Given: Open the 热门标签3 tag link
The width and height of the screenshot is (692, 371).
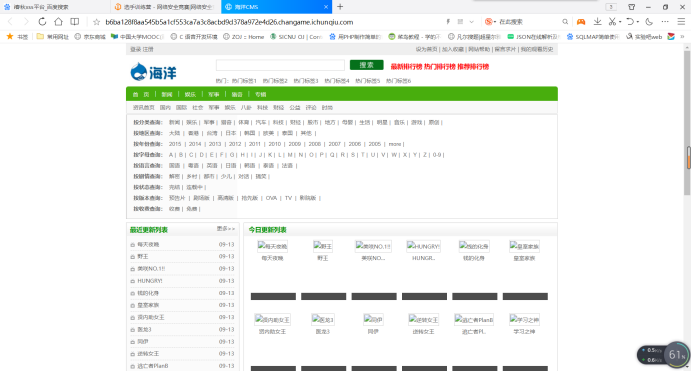Looking at the screenshot, I should click(306, 81).
